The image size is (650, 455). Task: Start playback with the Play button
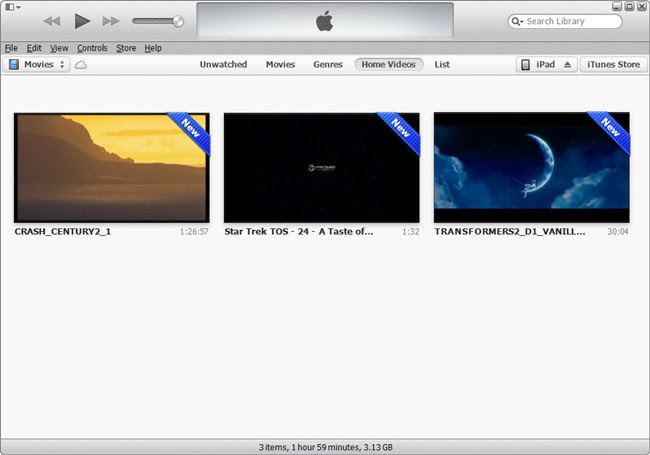[x=82, y=21]
